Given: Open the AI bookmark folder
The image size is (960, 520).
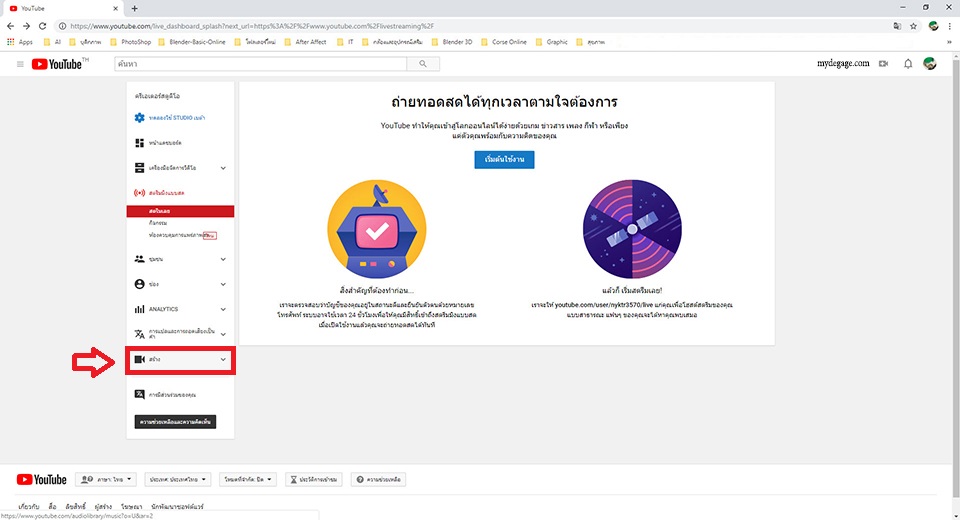Looking at the screenshot, I should 53,42.
